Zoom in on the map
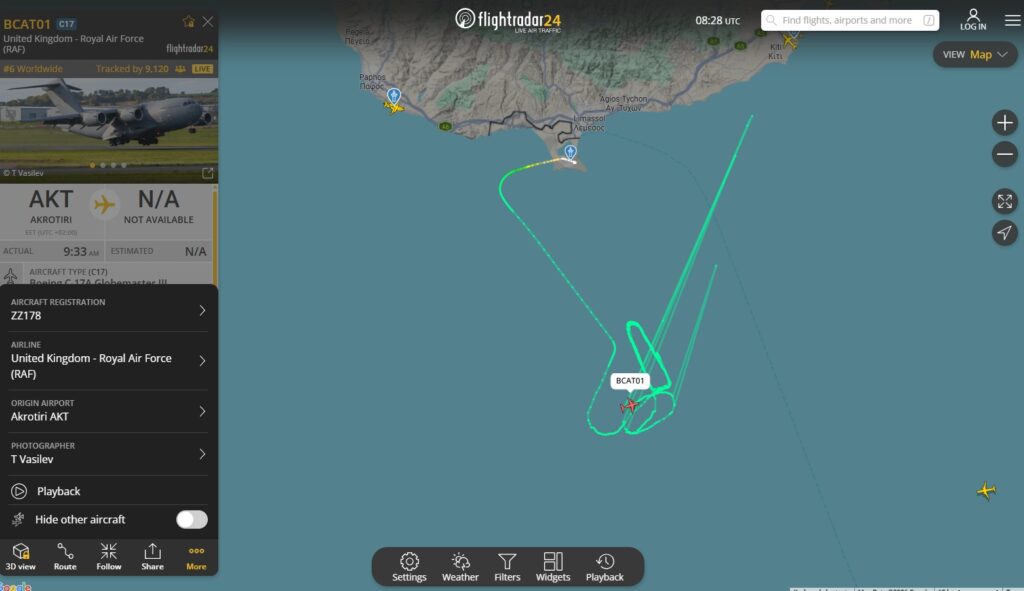The image size is (1024, 591). click(x=1004, y=123)
